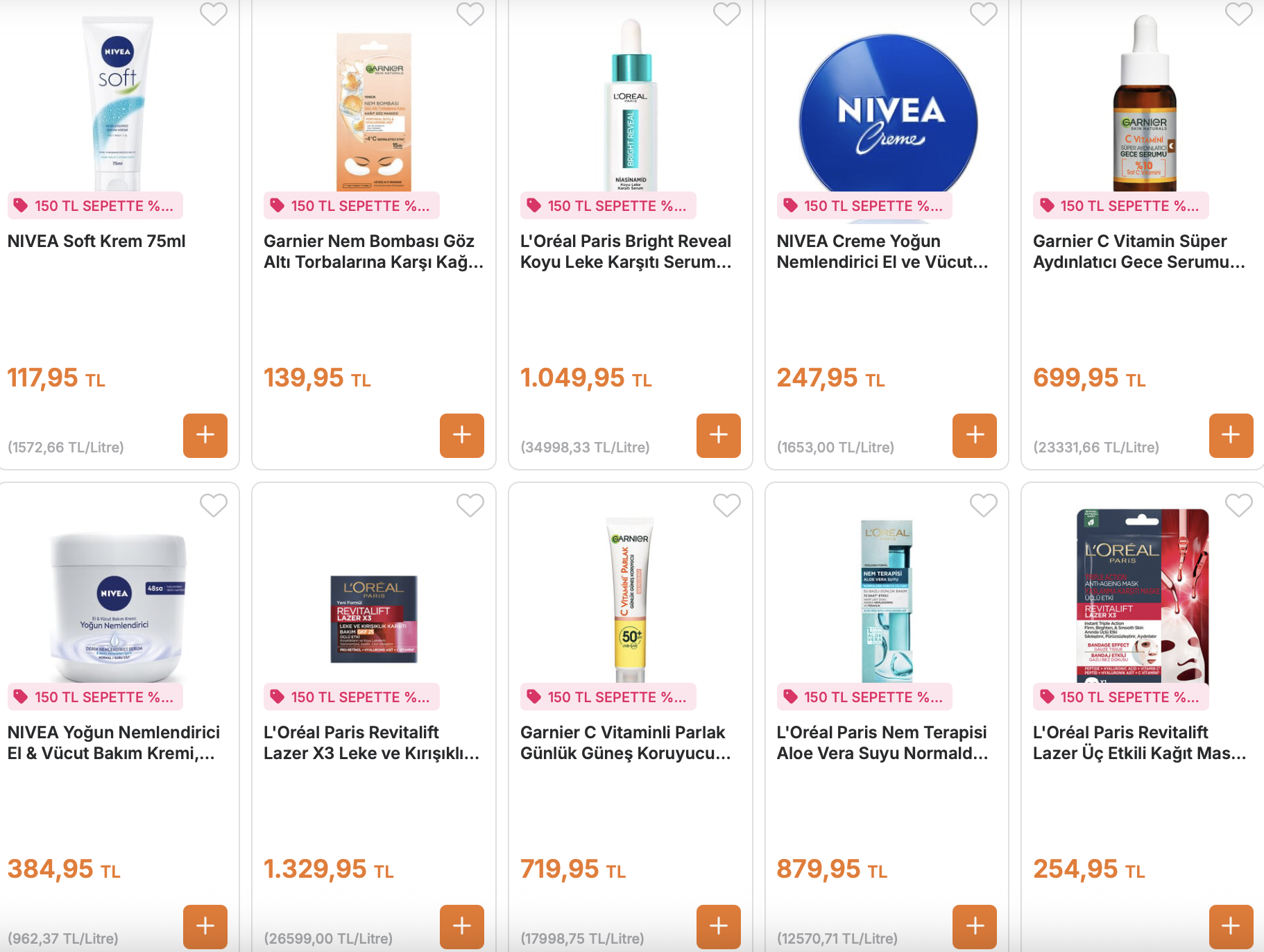
Task: Toggle favorite heart on NIVEA Creme tin
Action: pos(984,13)
